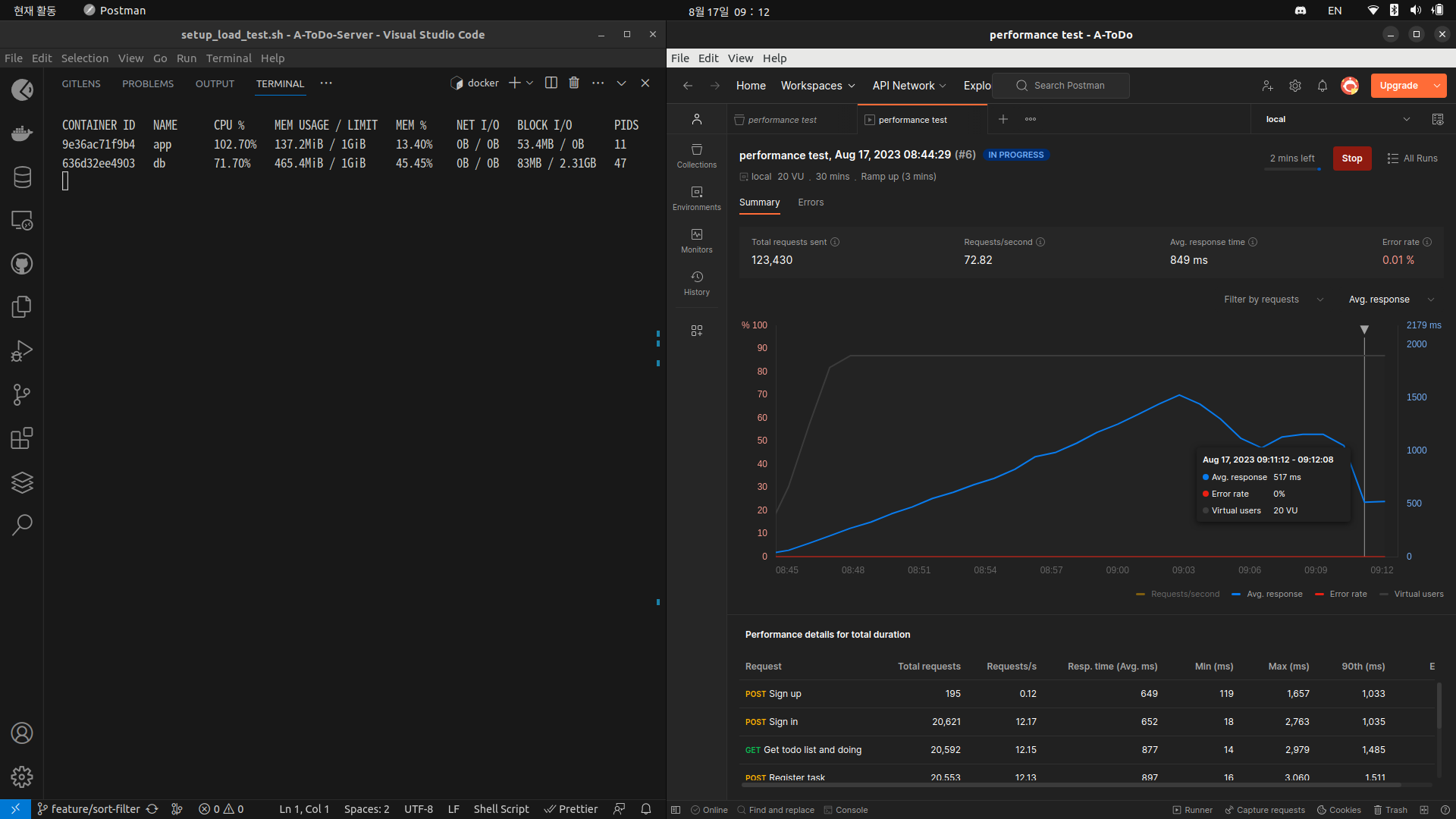Toggle Requests/second series in chart legend
The width and height of the screenshot is (1456, 819).
point(1178,594)
